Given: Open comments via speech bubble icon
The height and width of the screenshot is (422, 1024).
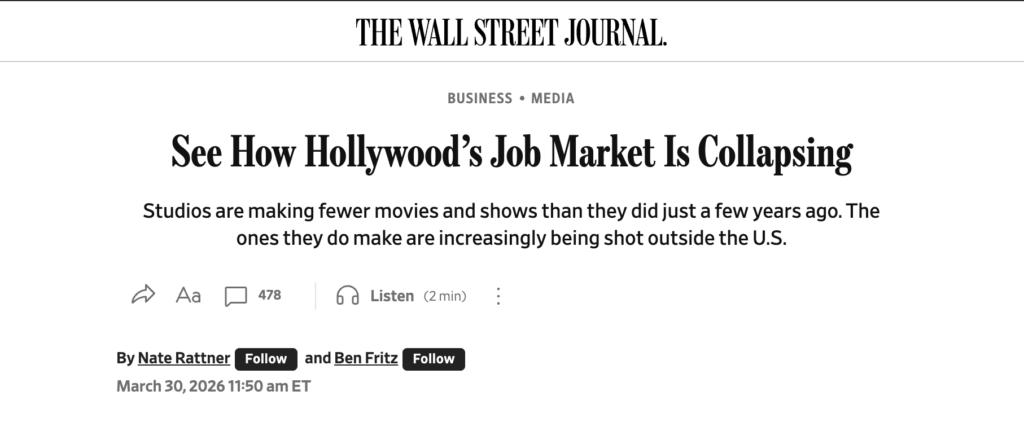Looking at the screenshot, I should pyautogui.click(x=235, y=296).
